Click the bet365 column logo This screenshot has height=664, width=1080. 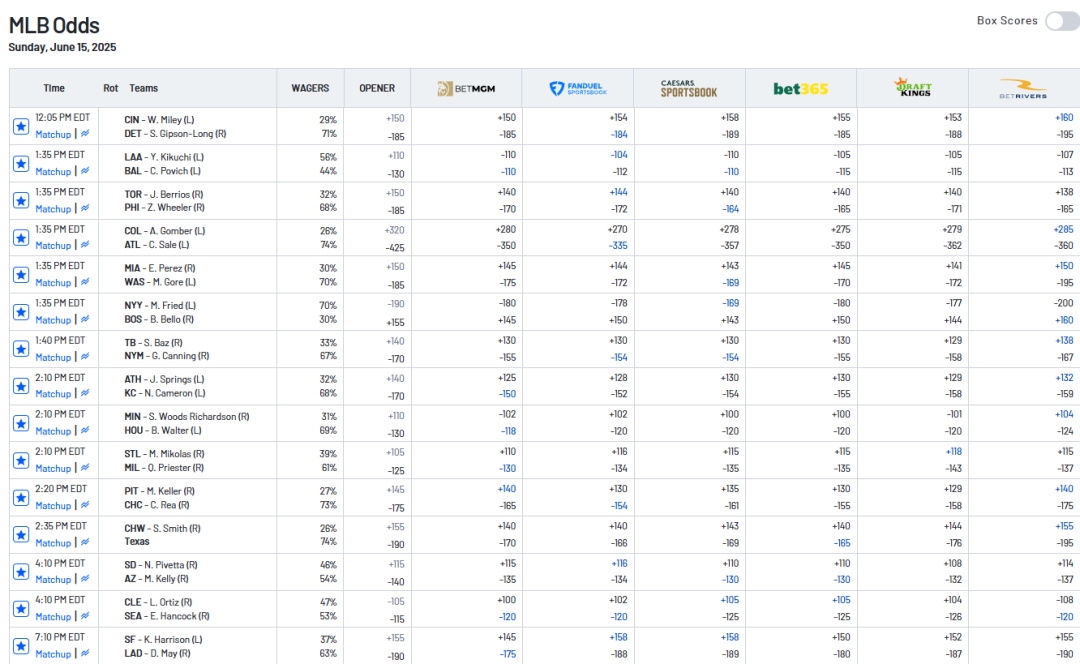coord(801,89)
